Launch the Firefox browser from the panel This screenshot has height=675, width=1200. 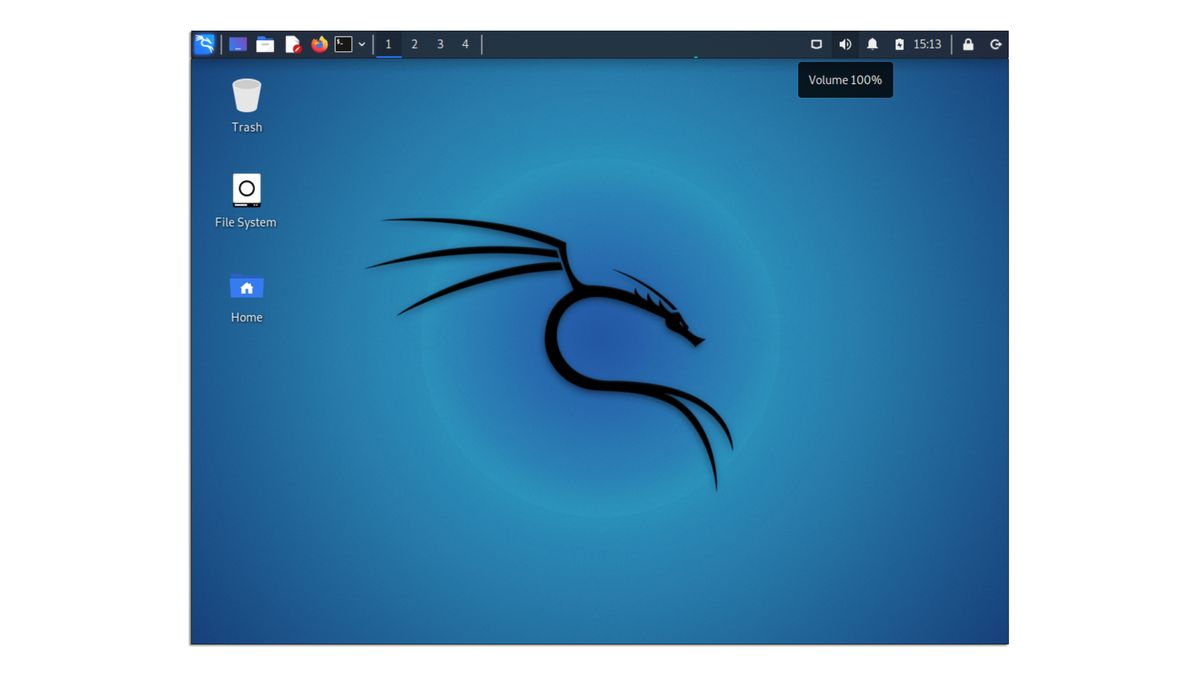pyautogui.click(x=318, y=43)
